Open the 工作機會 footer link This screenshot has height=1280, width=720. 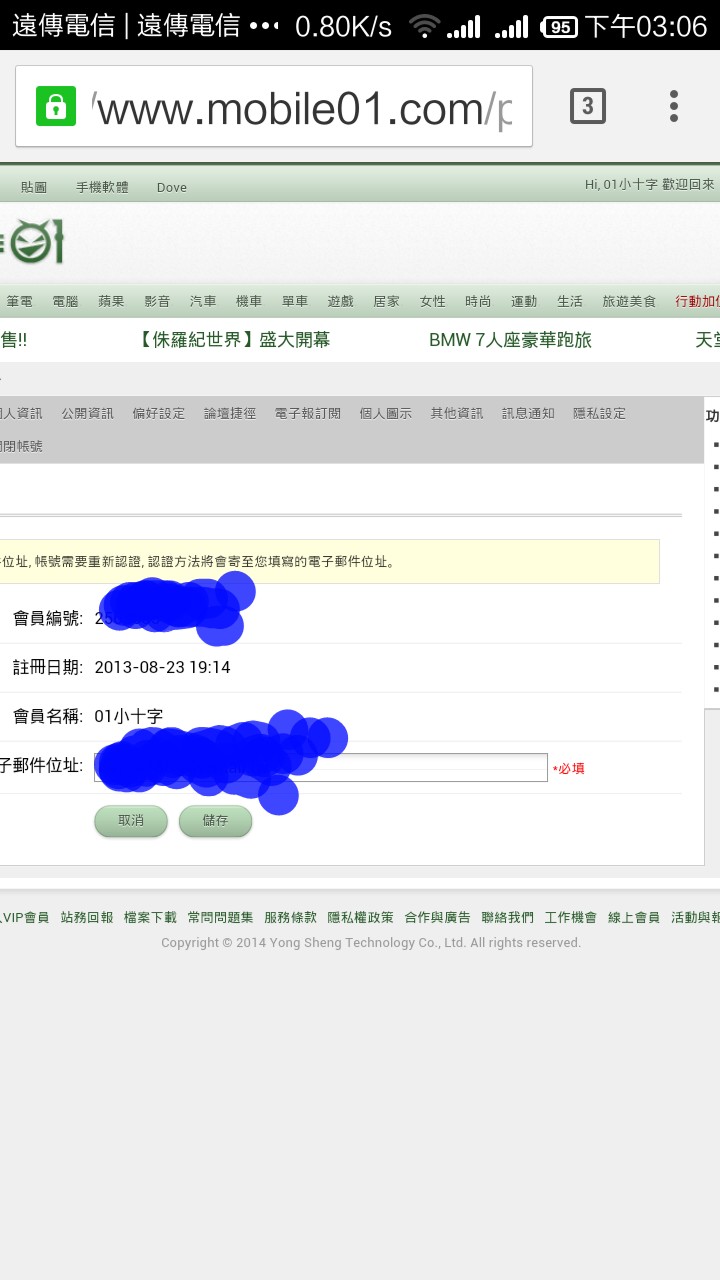(571, 917)
